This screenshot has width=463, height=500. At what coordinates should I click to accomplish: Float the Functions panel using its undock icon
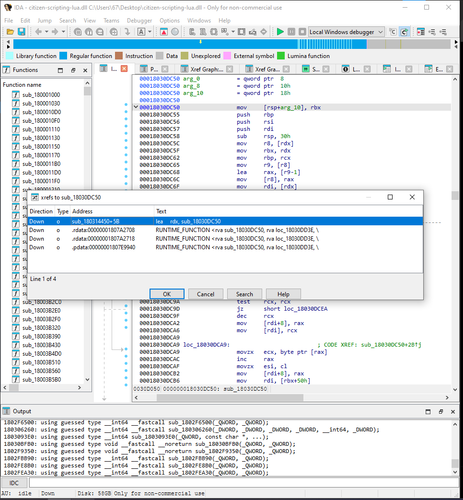pyautogui.click(x=73, y=70)
